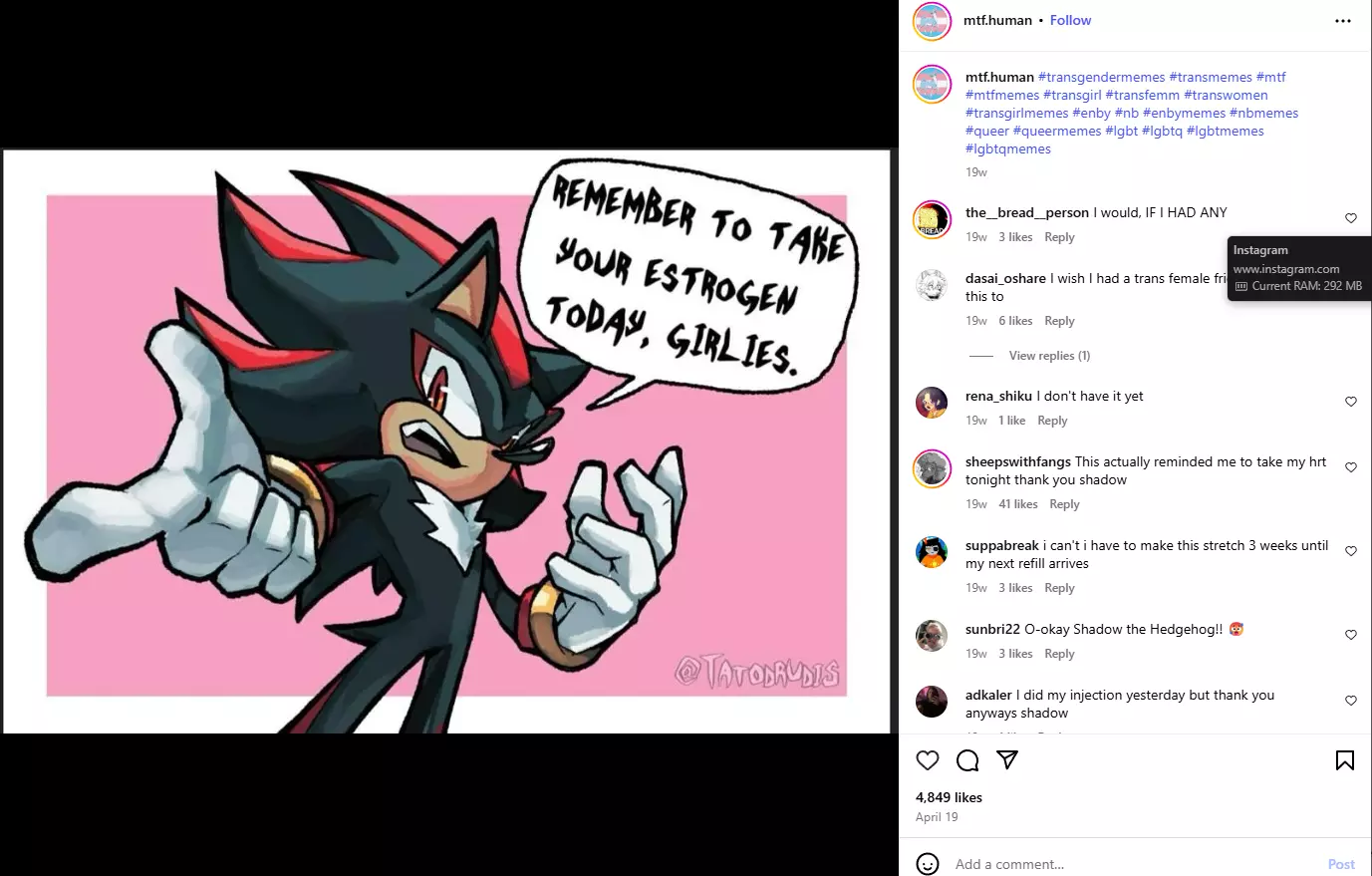The height and width of the screenshot is (876, 1372).
Task: Follow the mtf.human account
Action: click(x=1070, y=20)
